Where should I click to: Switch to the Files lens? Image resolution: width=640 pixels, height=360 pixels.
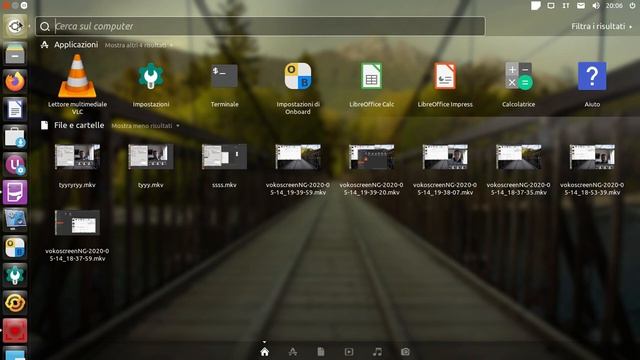point(321,351)
